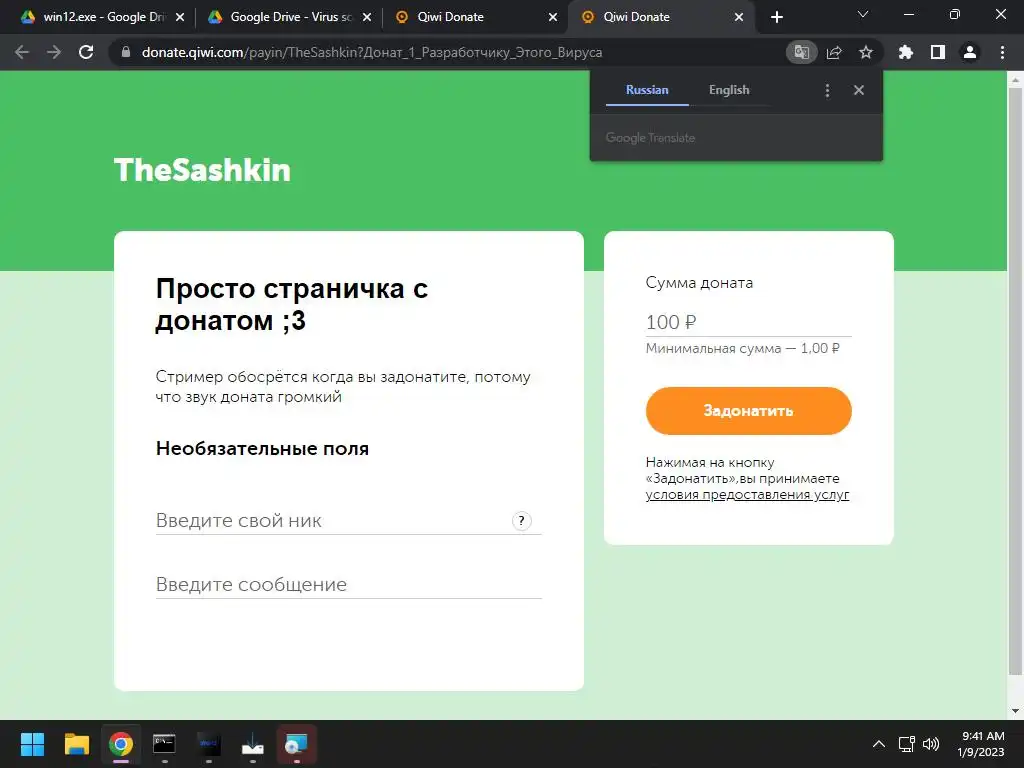Focus the Введите сообщение message field
1024x768 pixels.
[349, 584]
